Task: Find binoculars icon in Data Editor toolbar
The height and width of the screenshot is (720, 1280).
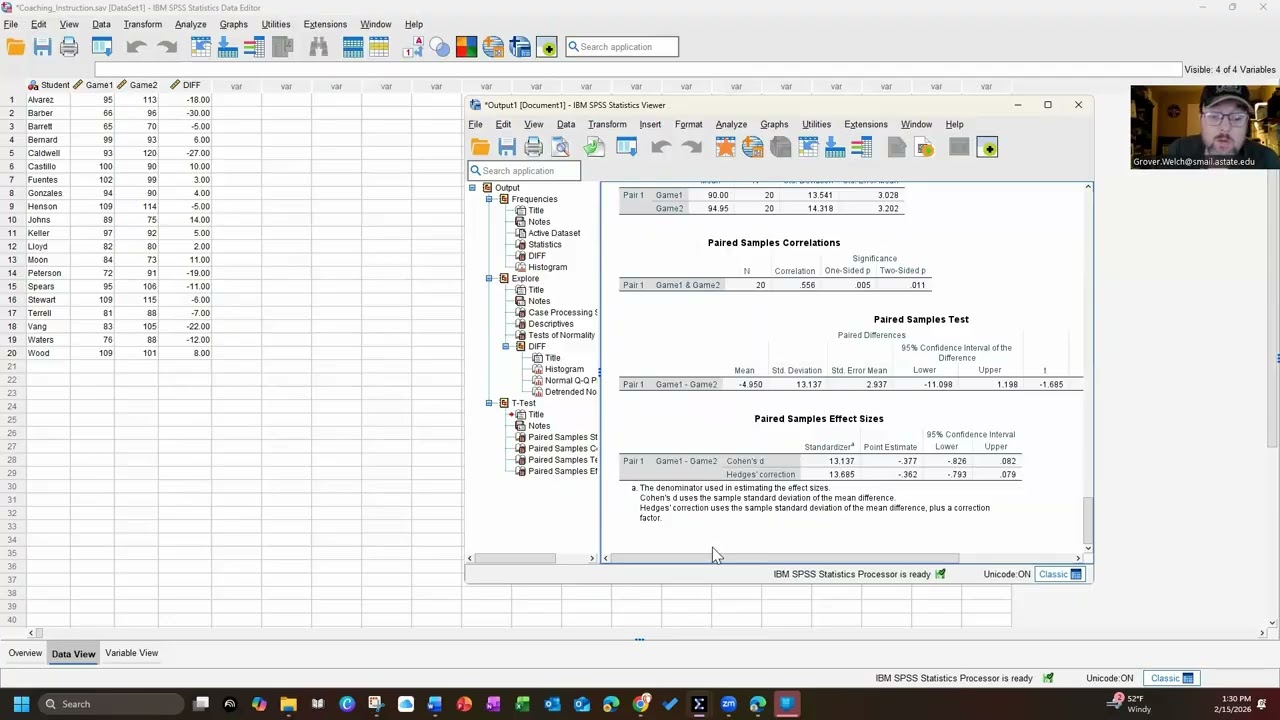Action: (x=319, y=47)
